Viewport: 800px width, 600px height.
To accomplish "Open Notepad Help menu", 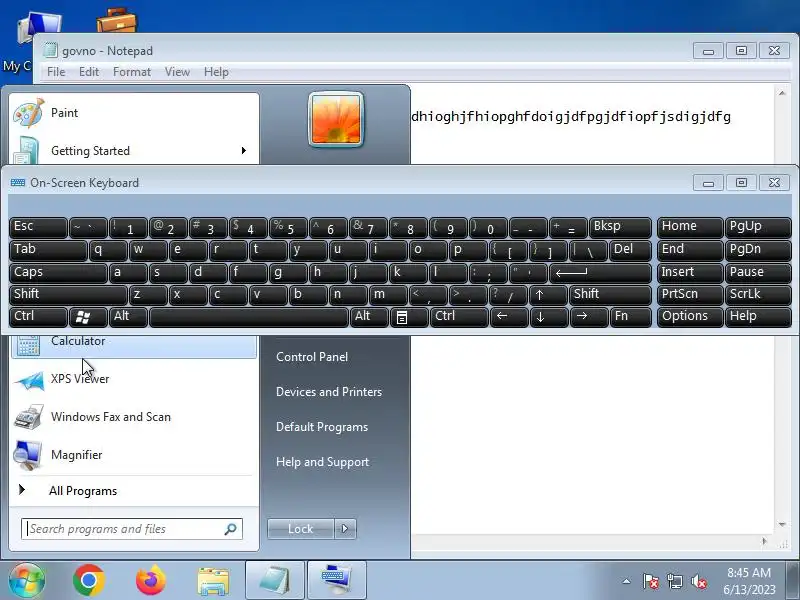I will (x=216, y=72).
